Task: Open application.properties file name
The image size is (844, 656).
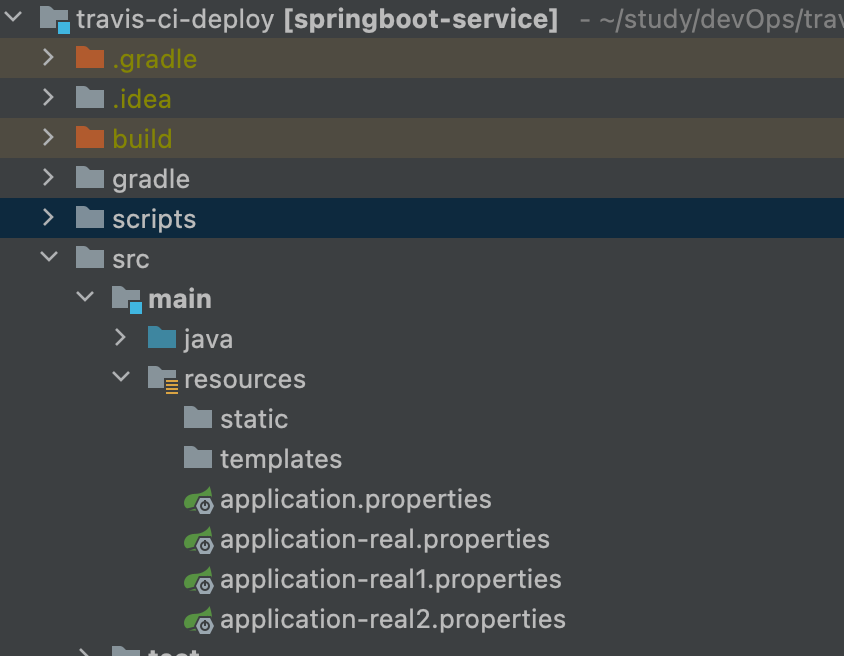Action: [356, 500]
